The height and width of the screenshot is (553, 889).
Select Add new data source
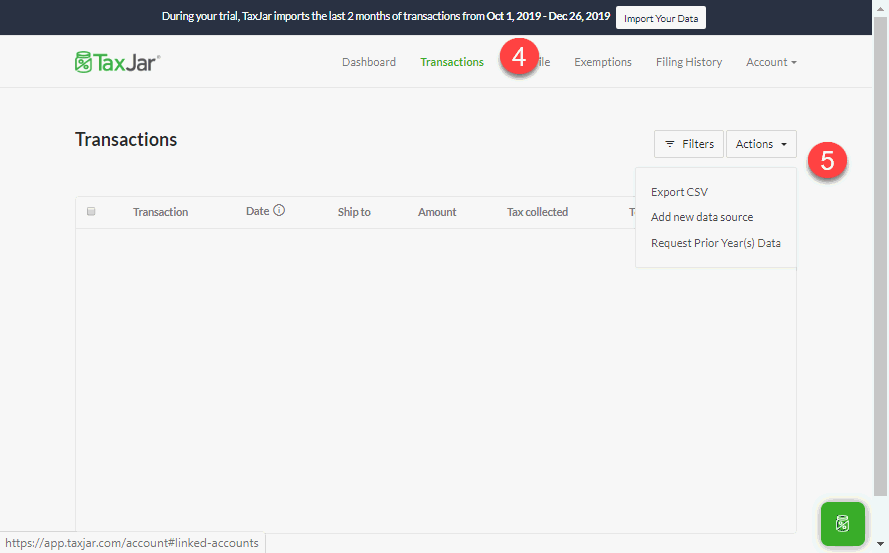[701, 217]
